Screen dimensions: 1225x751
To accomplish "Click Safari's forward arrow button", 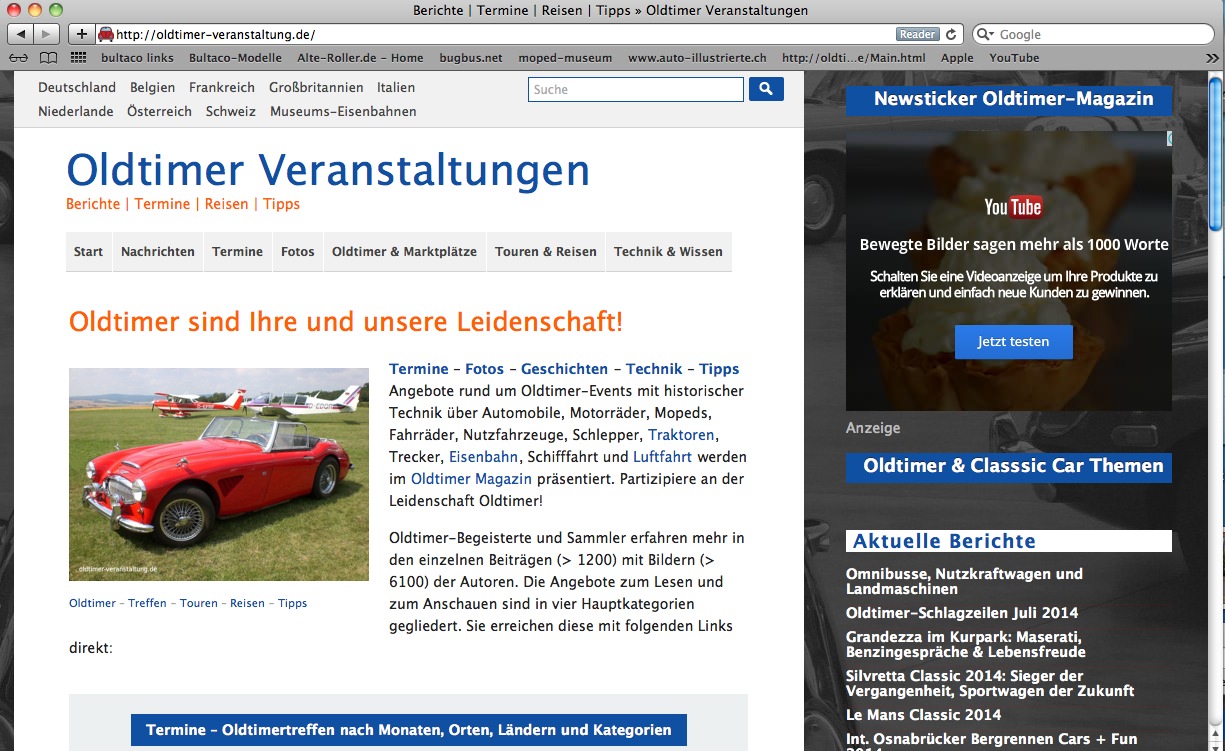I will coord(47,34).
